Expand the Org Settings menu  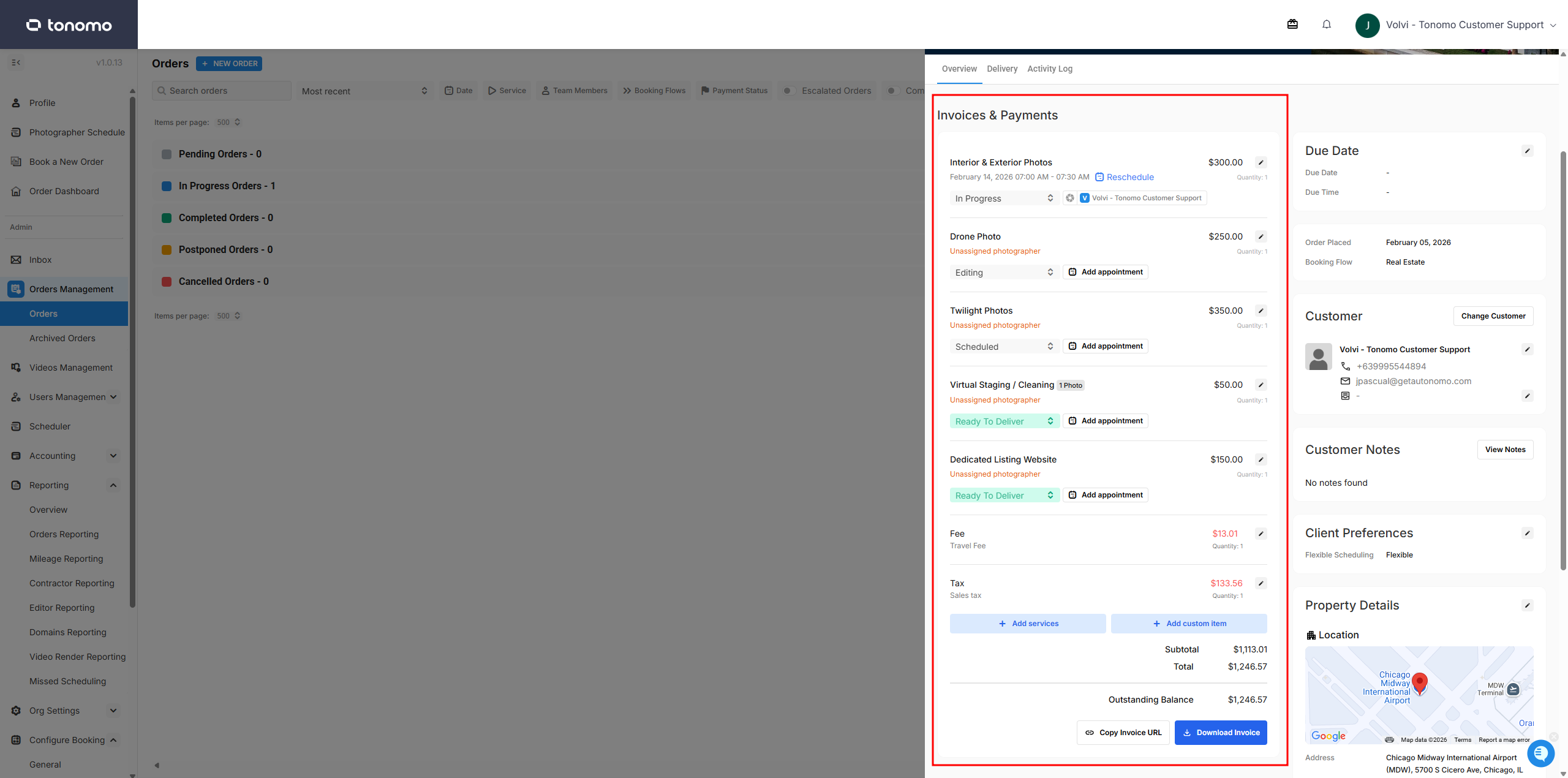[113, 711]
